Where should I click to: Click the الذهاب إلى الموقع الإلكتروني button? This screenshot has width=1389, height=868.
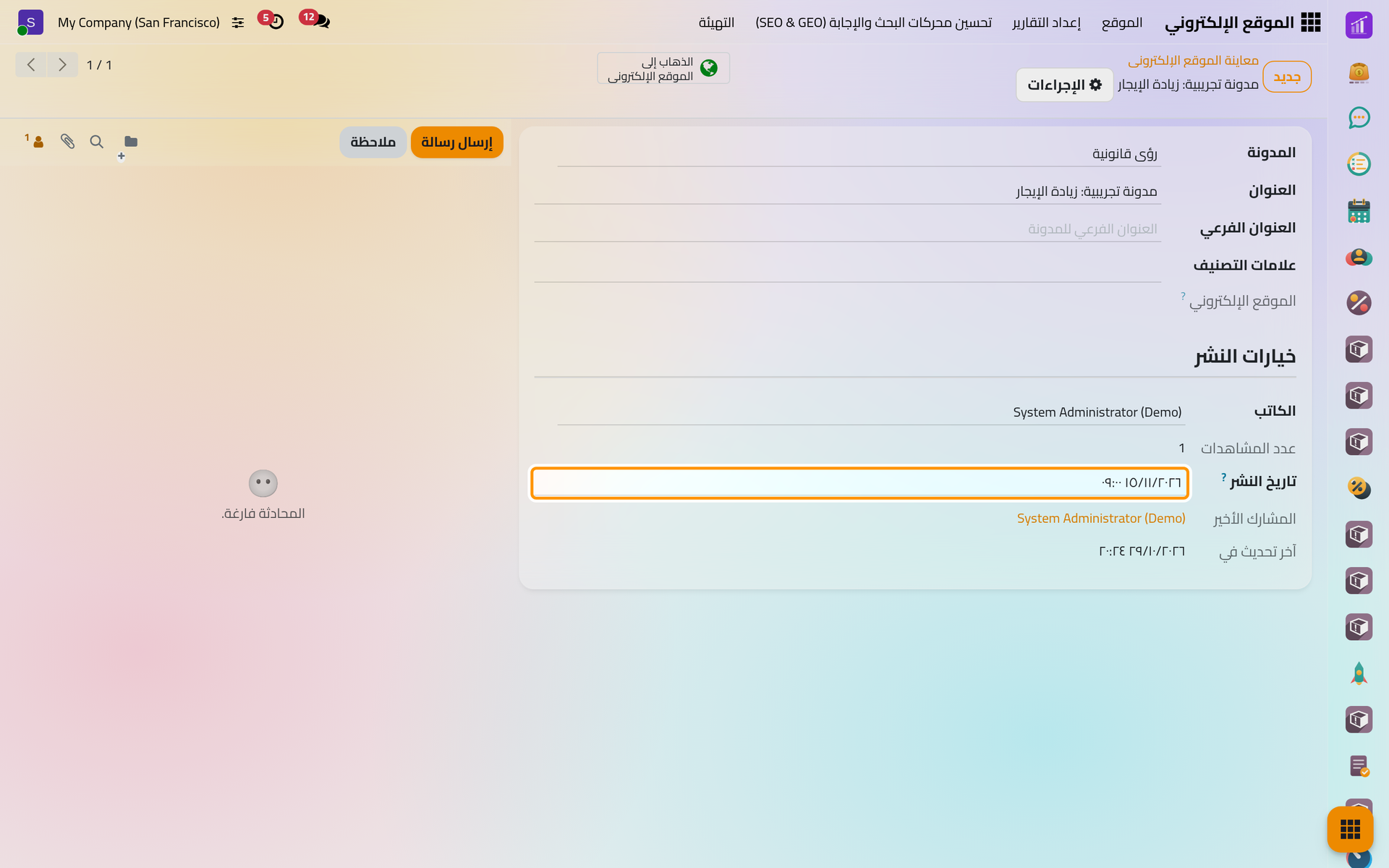point(663,68)
